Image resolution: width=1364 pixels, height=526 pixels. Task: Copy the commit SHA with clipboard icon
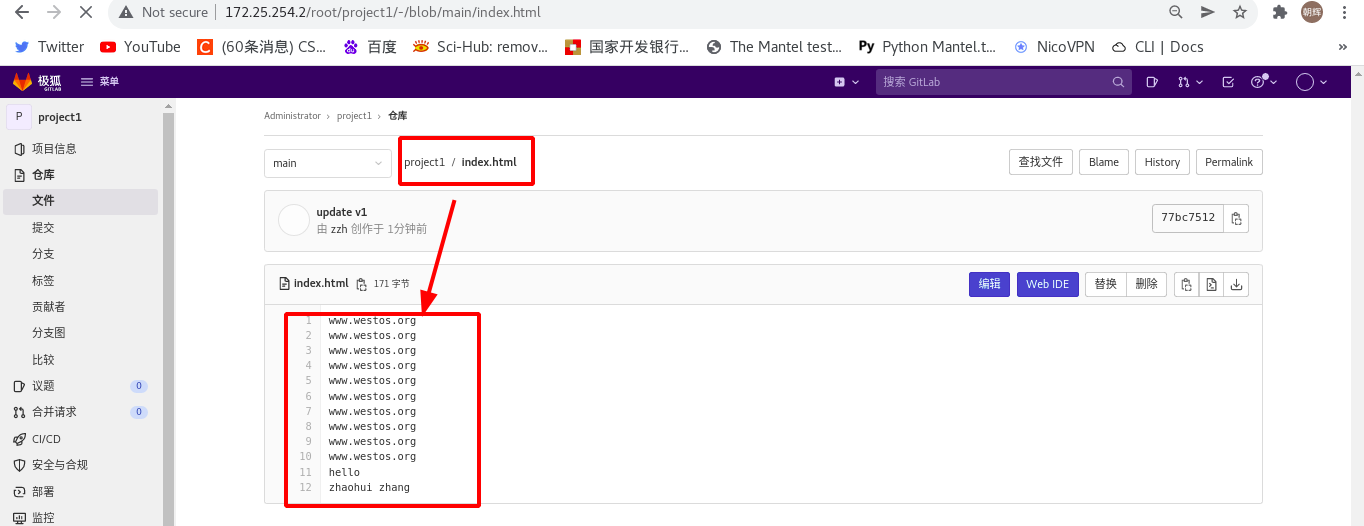click(1237, 218)
